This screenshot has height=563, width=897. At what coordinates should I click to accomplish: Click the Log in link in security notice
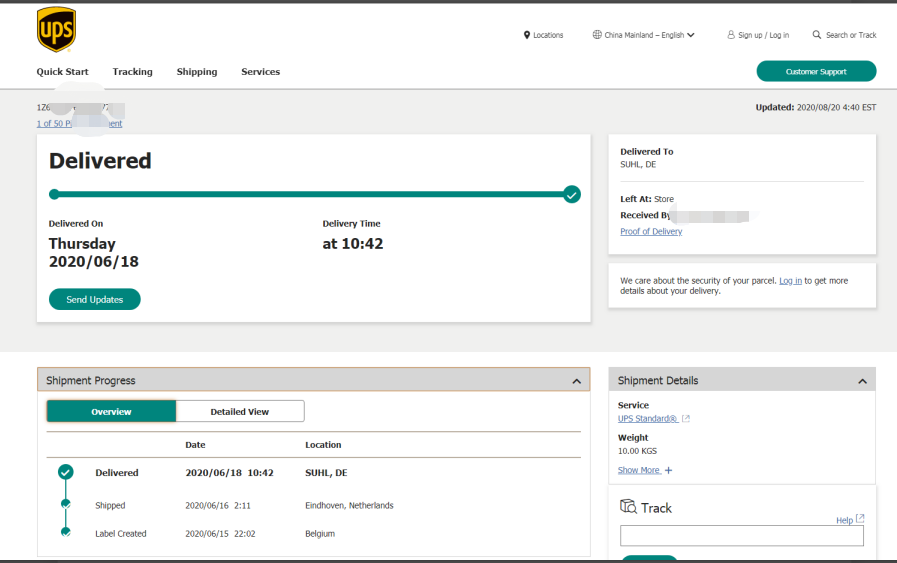tap(790, 280)
